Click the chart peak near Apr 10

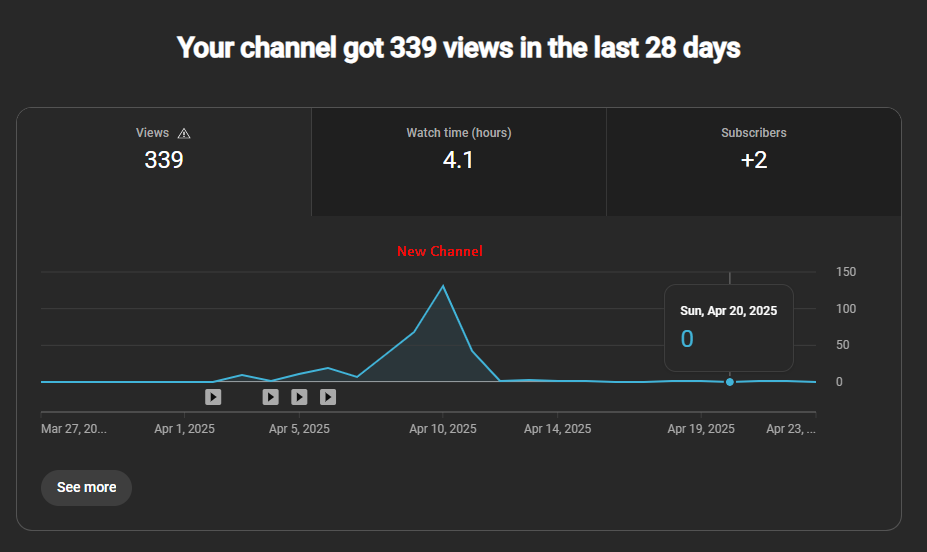tap(443, 287)
